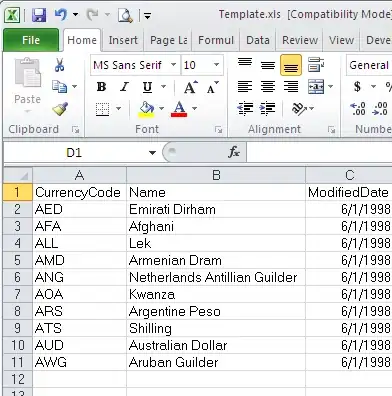The image size is (392, 396).
Task: Switch to the Insert tab
Action: click(x=123, y=40)
